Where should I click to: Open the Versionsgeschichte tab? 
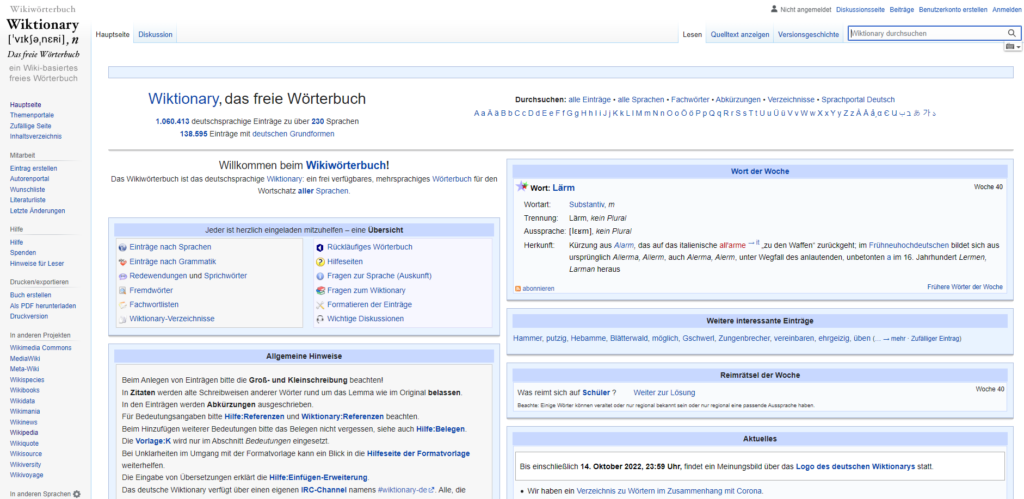click(808, 35)
